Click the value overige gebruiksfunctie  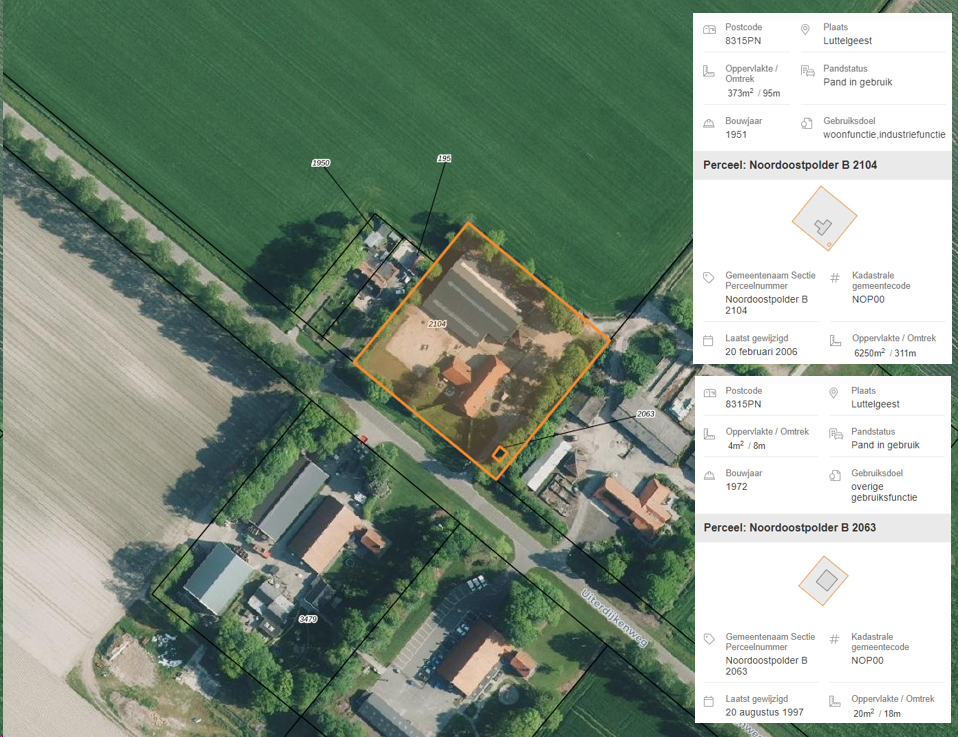pyautogui.click(x=884, y=492)
